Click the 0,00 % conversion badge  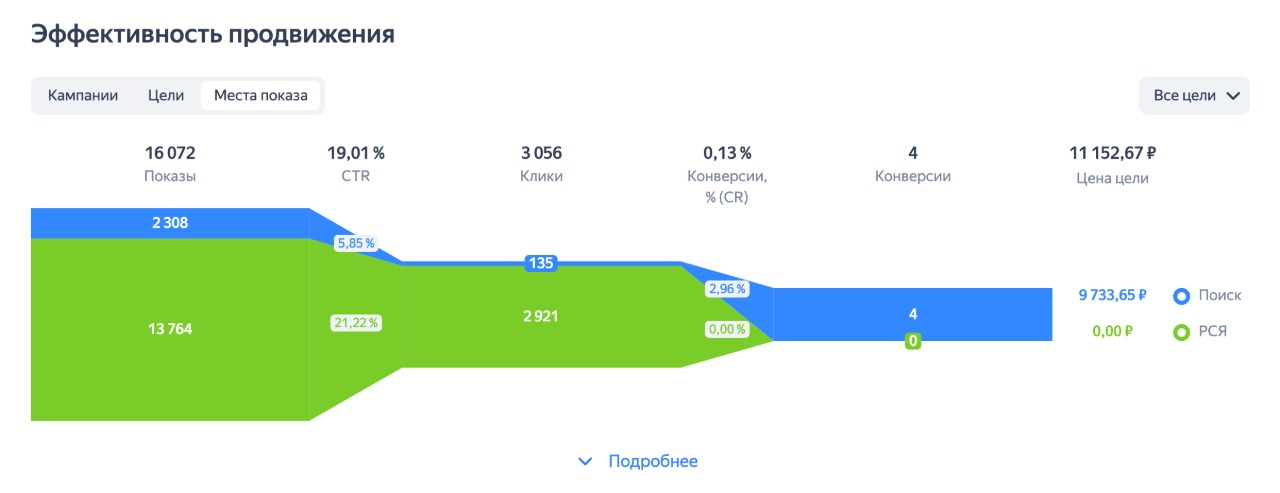tap(726, 329)
